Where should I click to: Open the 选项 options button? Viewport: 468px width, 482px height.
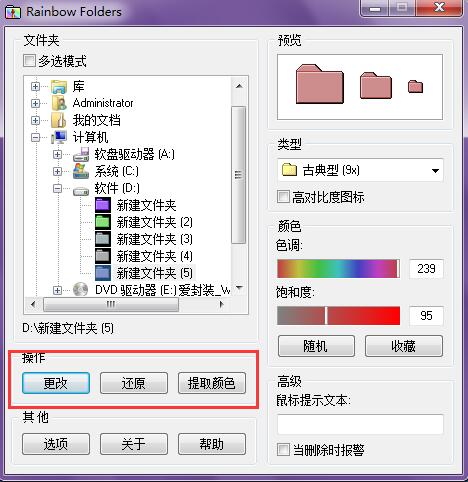pyautogui.click(x=56, y=444)
